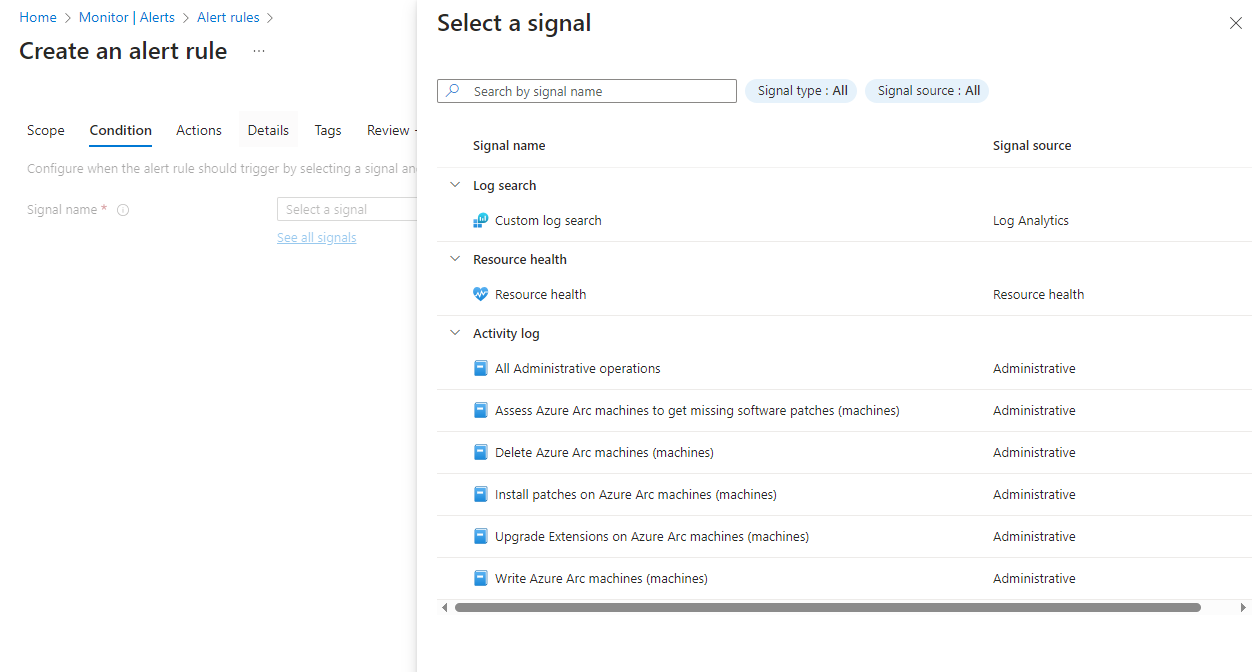Open the Signal source filter
1260x672 pixels.
927,91
